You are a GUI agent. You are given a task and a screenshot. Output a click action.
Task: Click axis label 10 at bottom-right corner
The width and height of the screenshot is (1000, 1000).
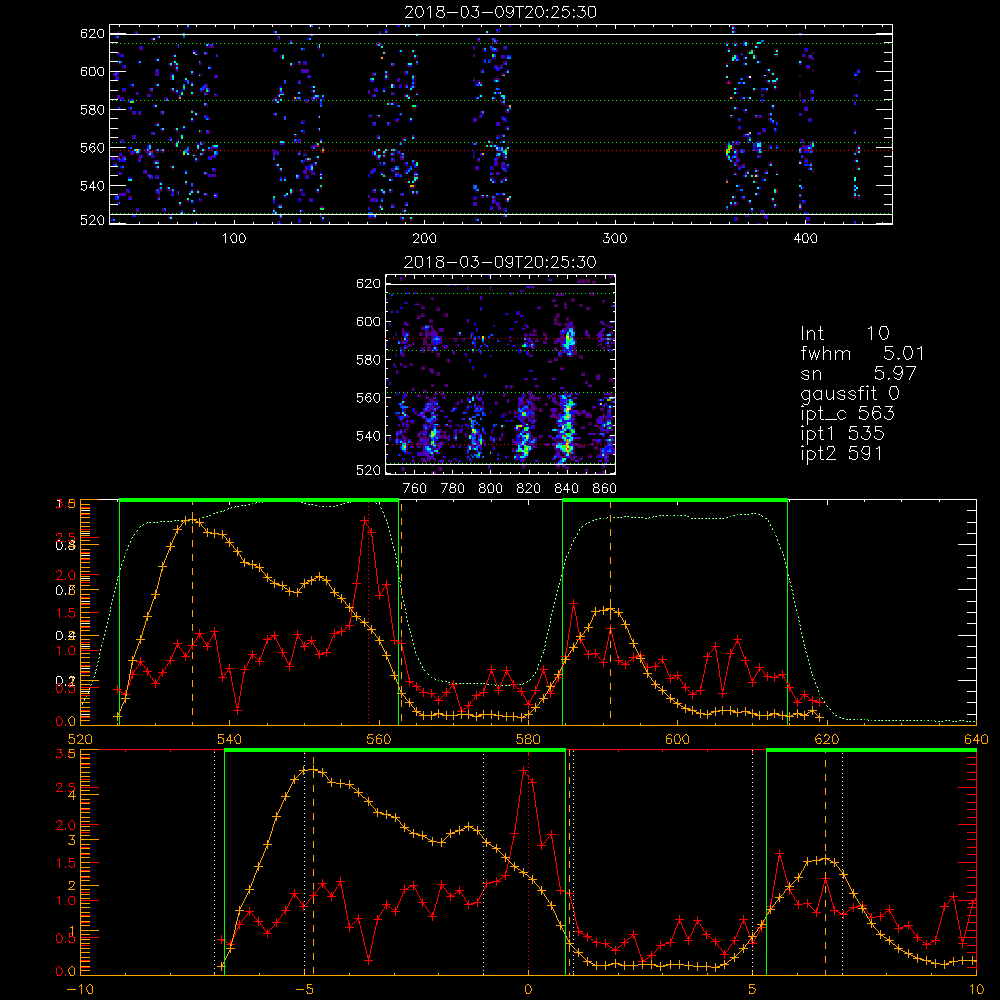976,990
